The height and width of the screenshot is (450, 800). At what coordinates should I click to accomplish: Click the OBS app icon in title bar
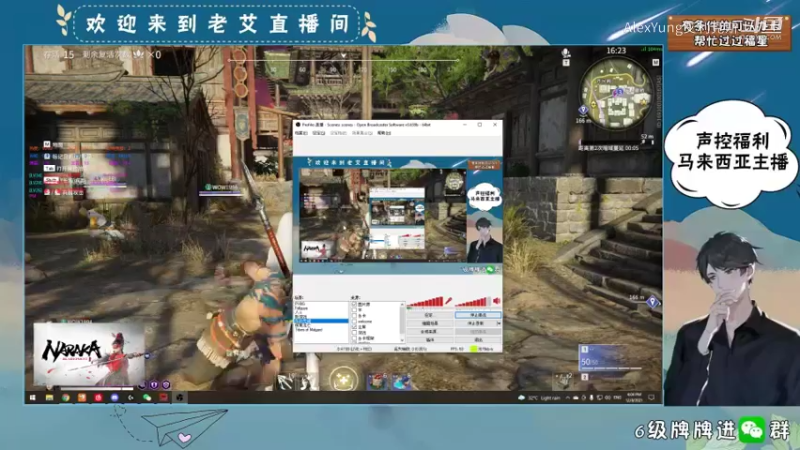point(298,124)
